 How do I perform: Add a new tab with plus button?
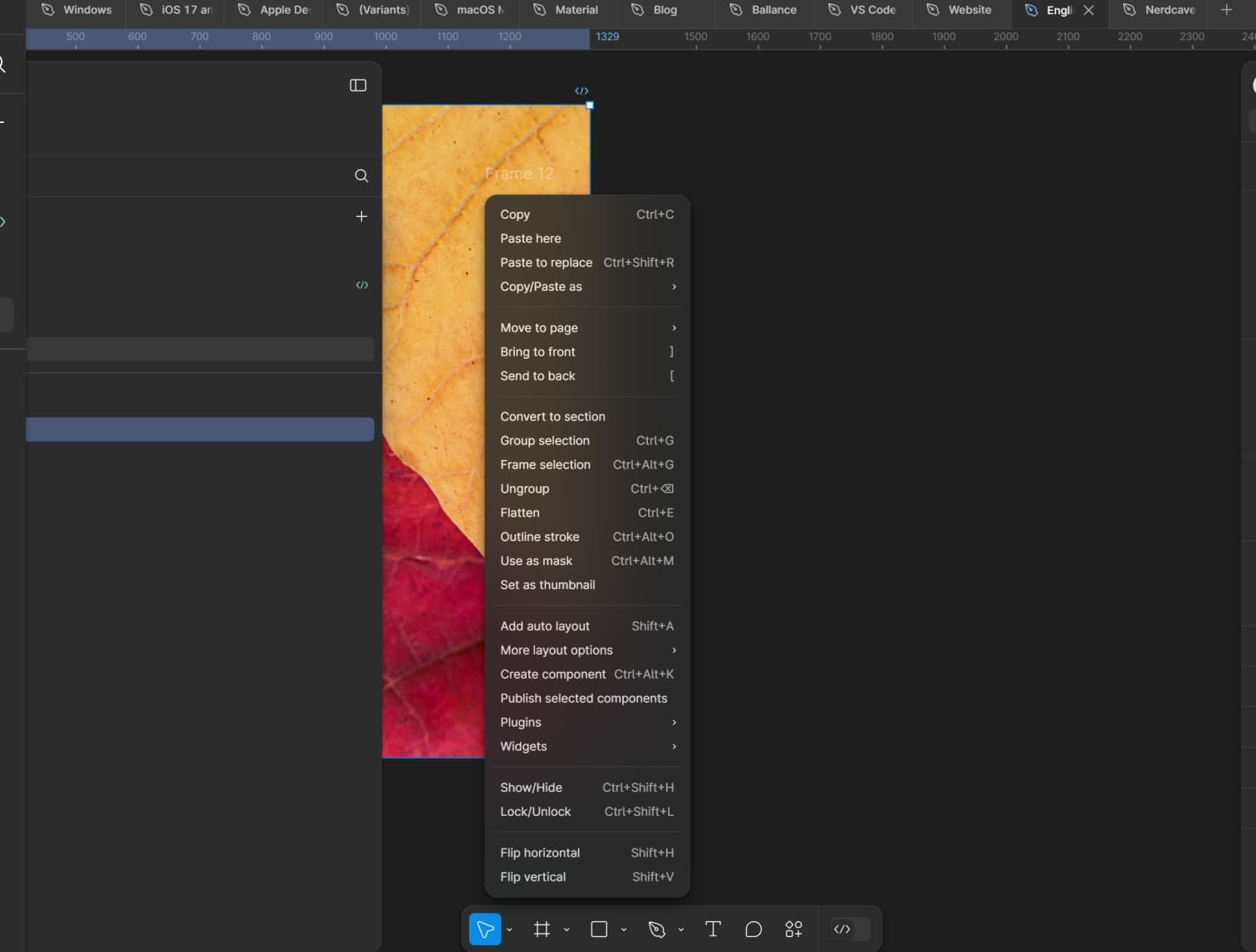tap(1226, 10)
